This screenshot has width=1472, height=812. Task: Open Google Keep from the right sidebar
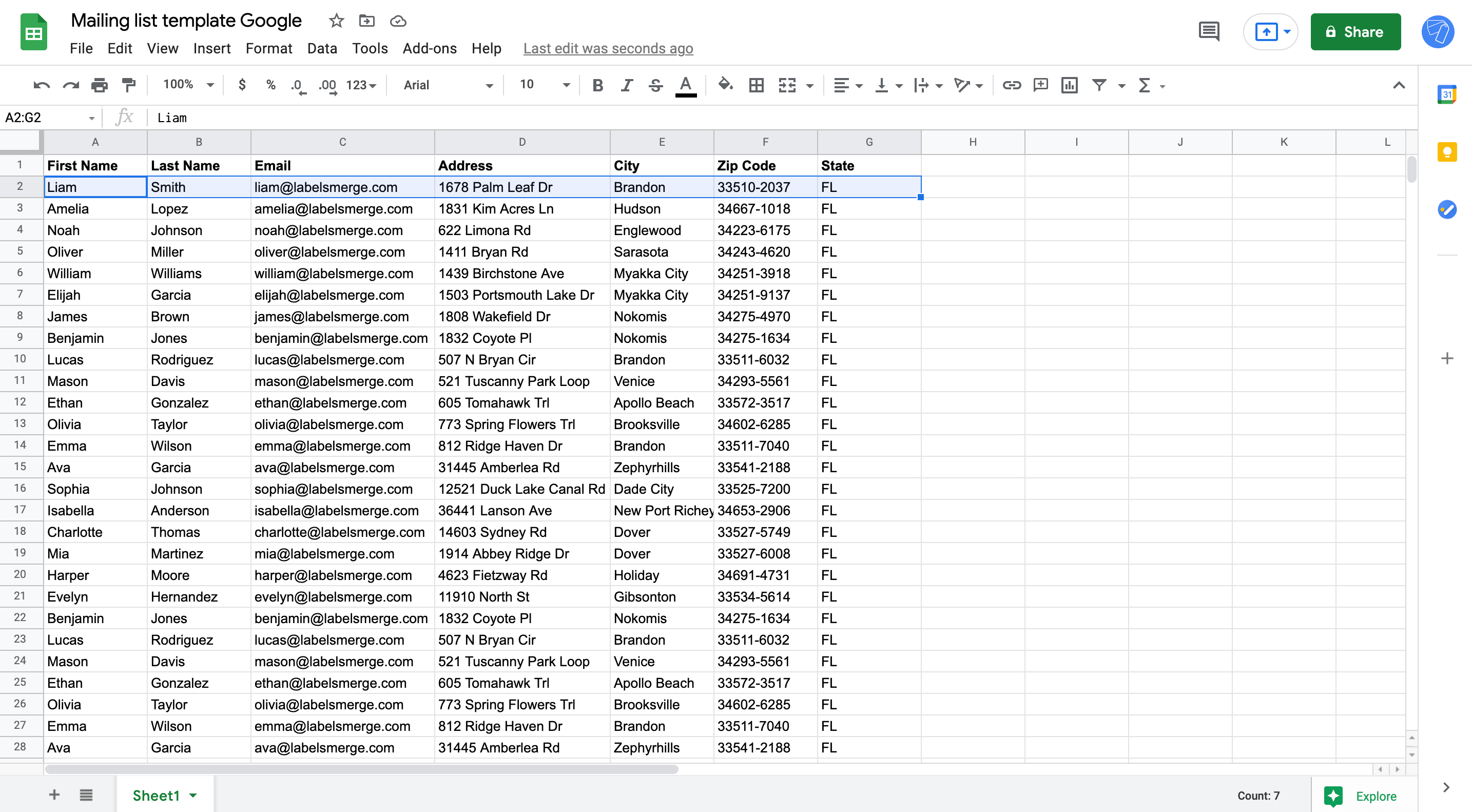tap(1447, 151)
